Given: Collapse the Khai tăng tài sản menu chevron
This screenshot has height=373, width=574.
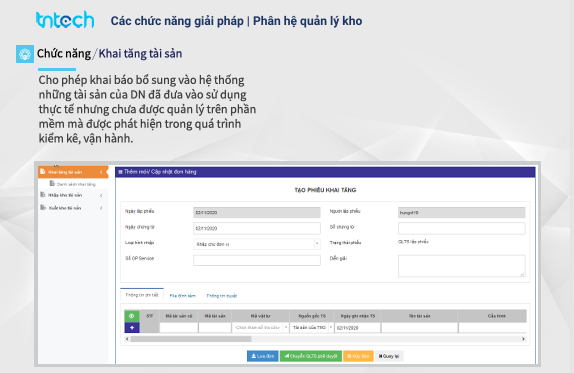Looking at the screenshot, I should click(101, 172).
